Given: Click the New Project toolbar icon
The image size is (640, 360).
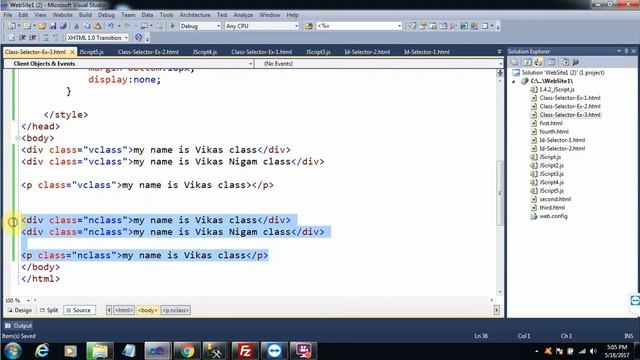Looking at the screenshot, I should click(11, 26).
